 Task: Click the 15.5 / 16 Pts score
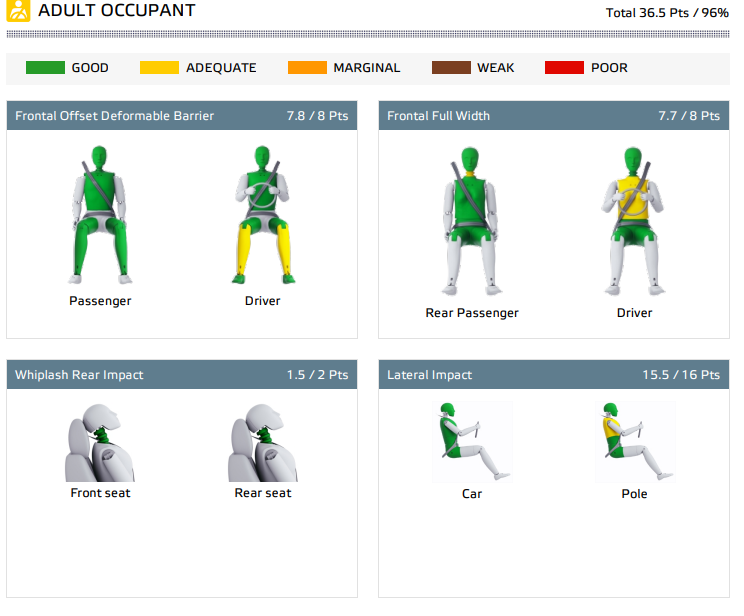pos(681,375)
